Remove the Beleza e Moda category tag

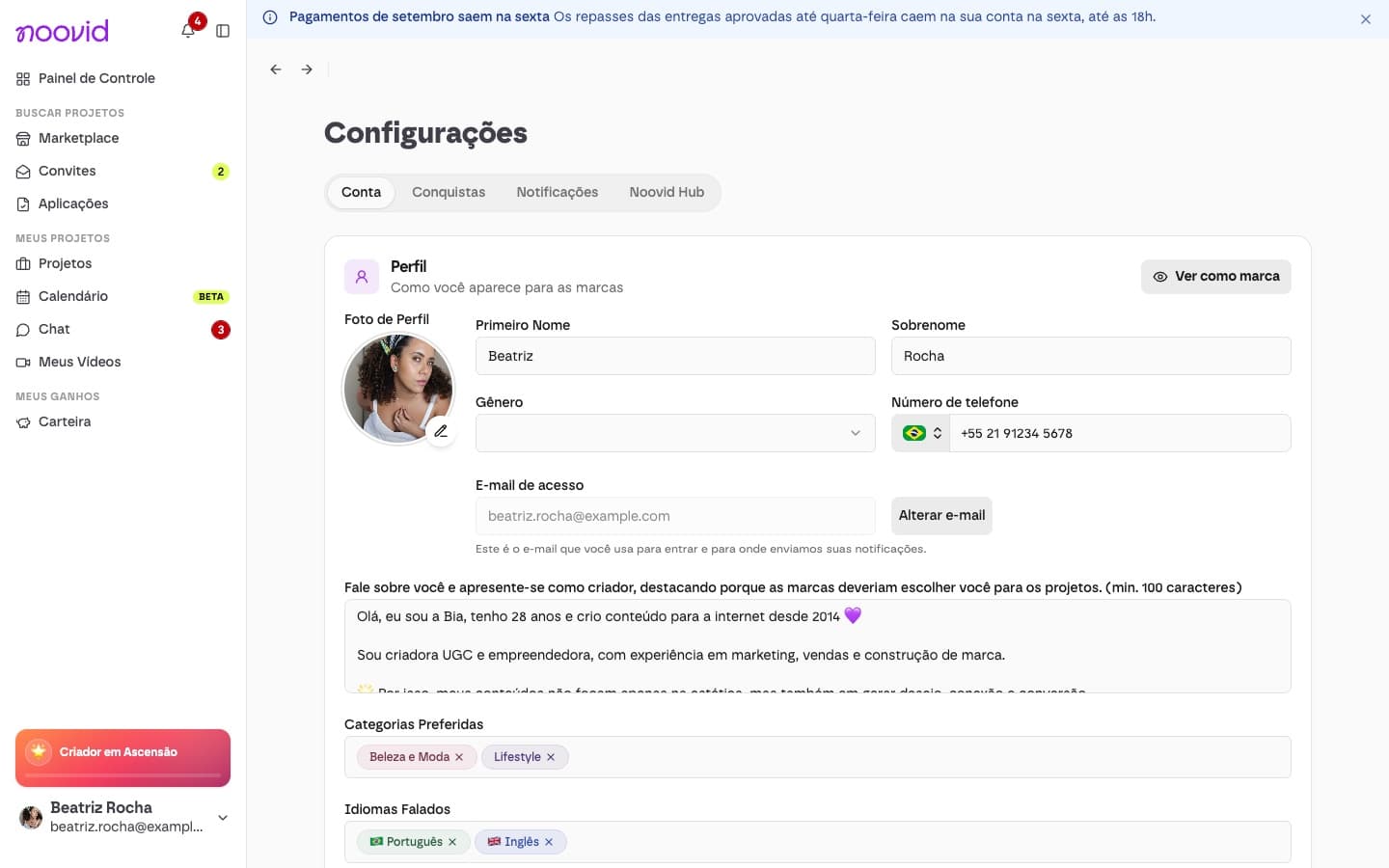click(459, 757)
